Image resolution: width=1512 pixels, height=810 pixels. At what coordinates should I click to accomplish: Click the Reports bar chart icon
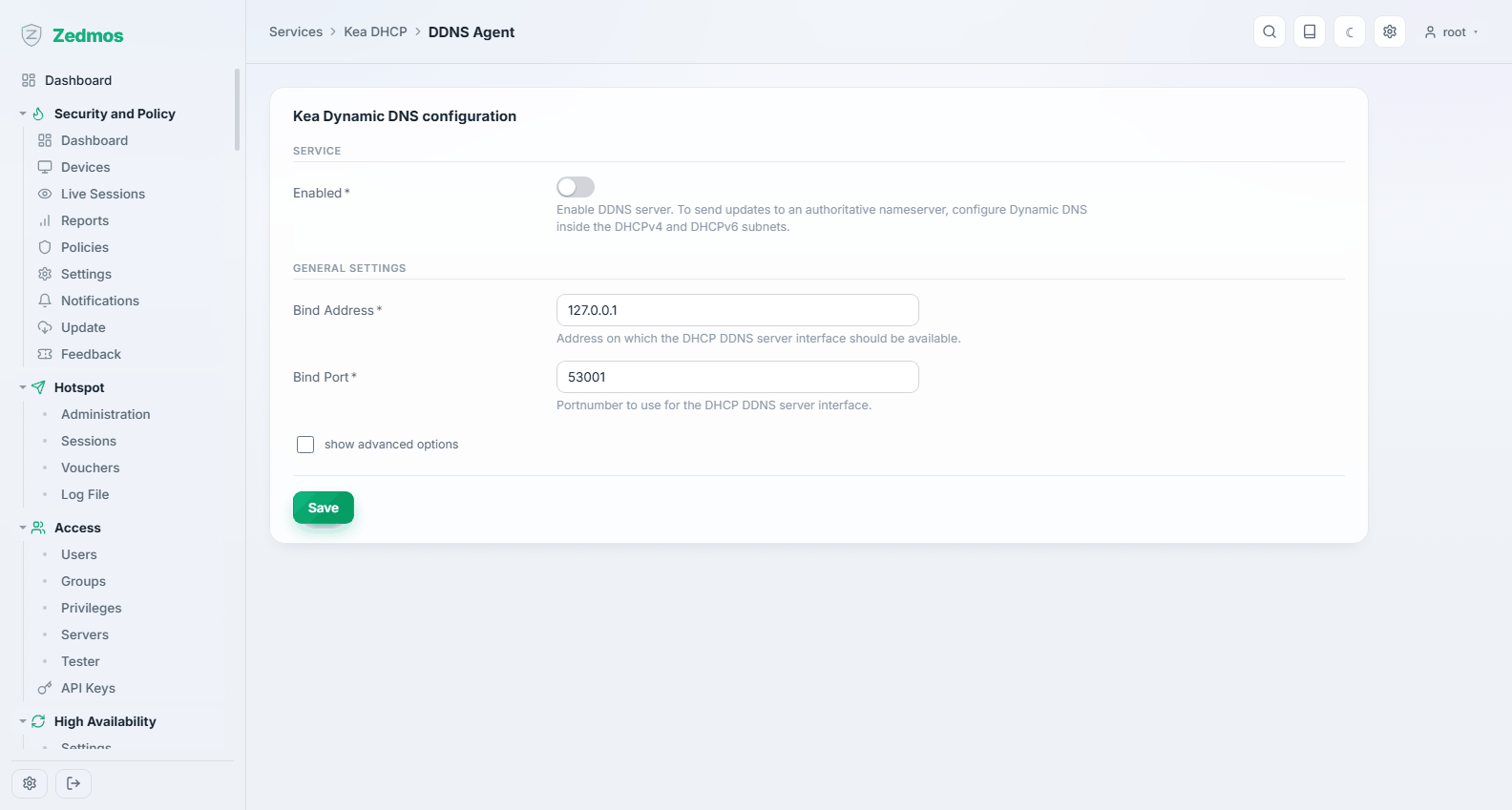45,220
